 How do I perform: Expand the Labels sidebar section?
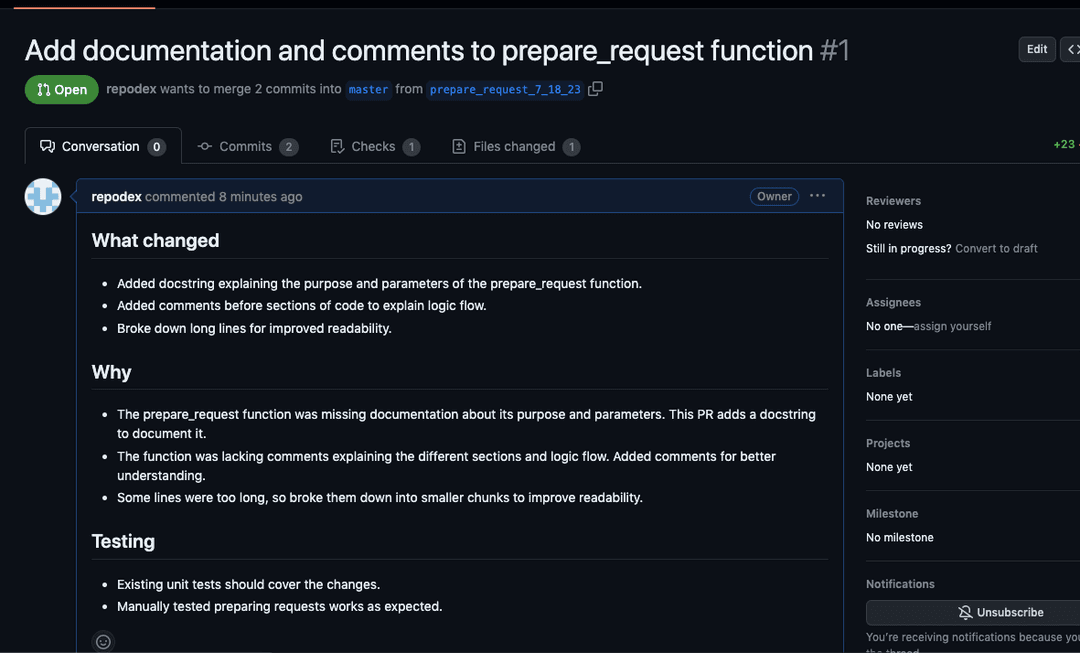(883, 373)
